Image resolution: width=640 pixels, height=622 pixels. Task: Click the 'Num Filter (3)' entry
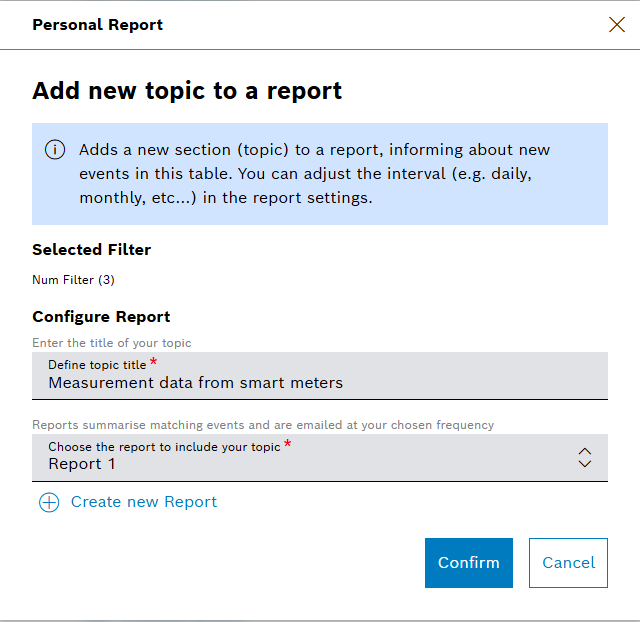coord(73,280)
